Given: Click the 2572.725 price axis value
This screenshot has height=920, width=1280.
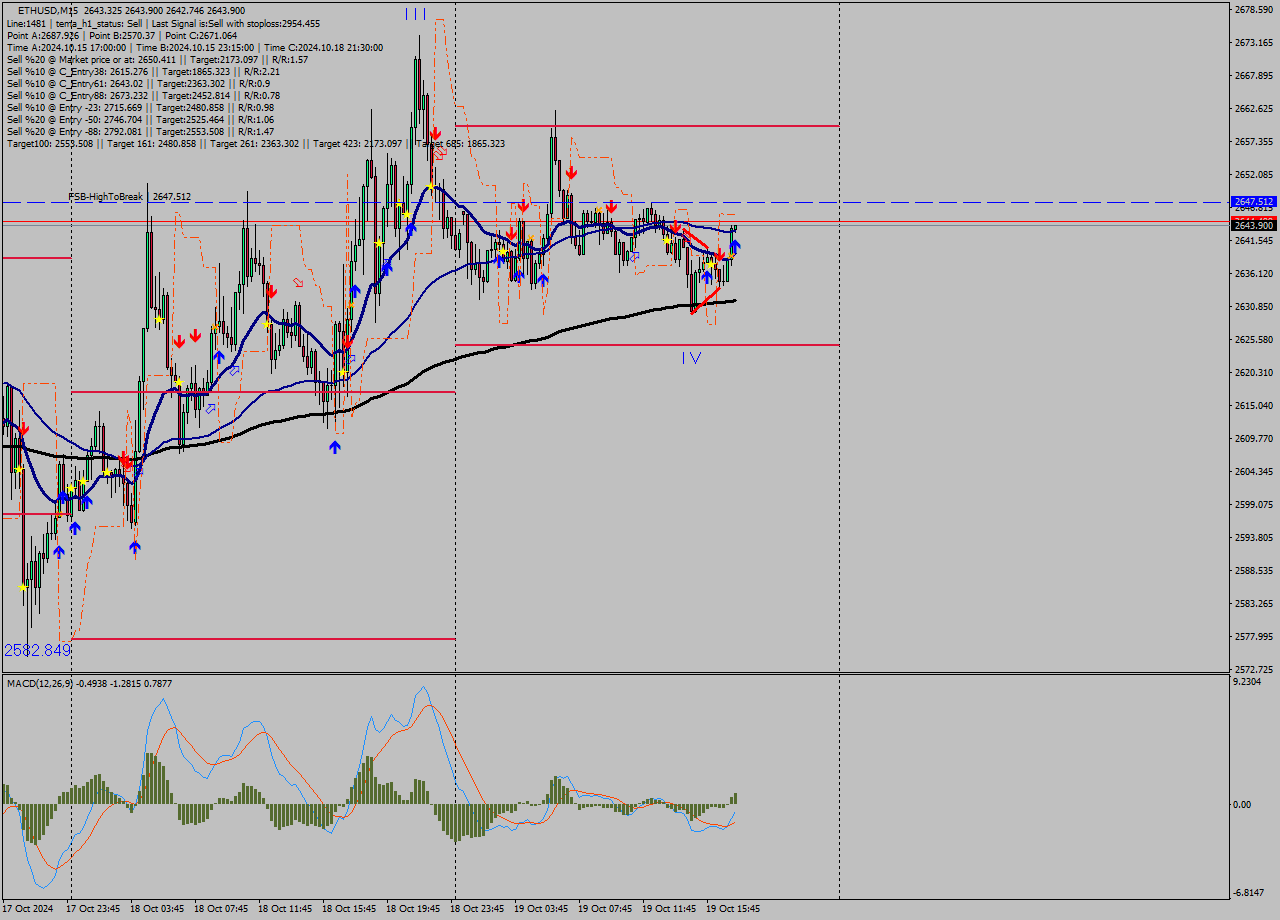Looking at the screenshot, I should click(1254, 670).
